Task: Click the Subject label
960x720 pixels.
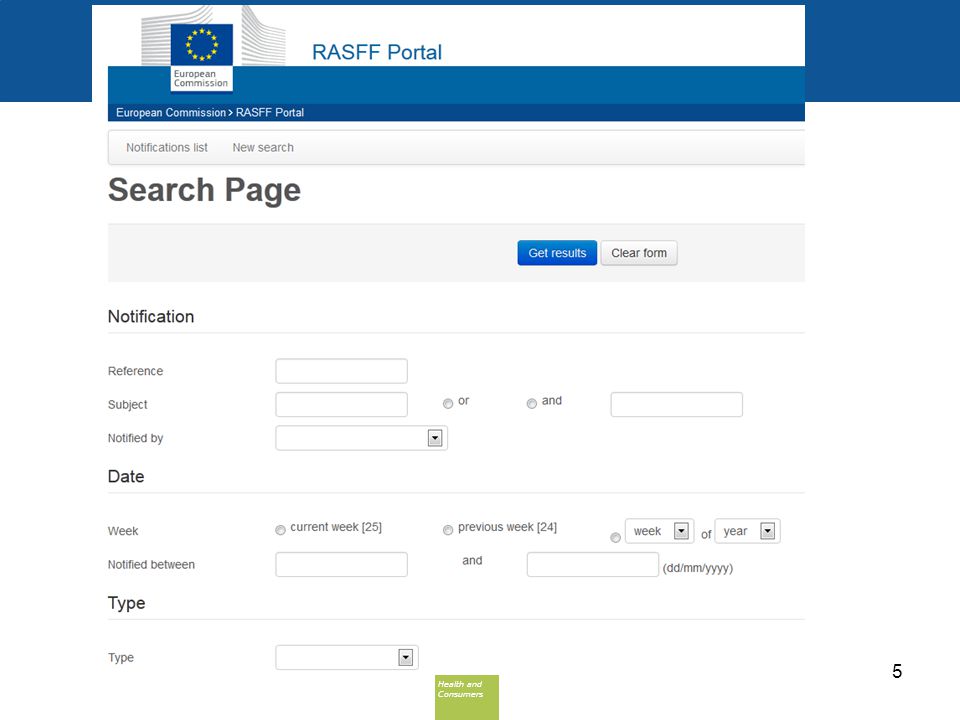Action: pyautogui.click(x=127, y=405)
